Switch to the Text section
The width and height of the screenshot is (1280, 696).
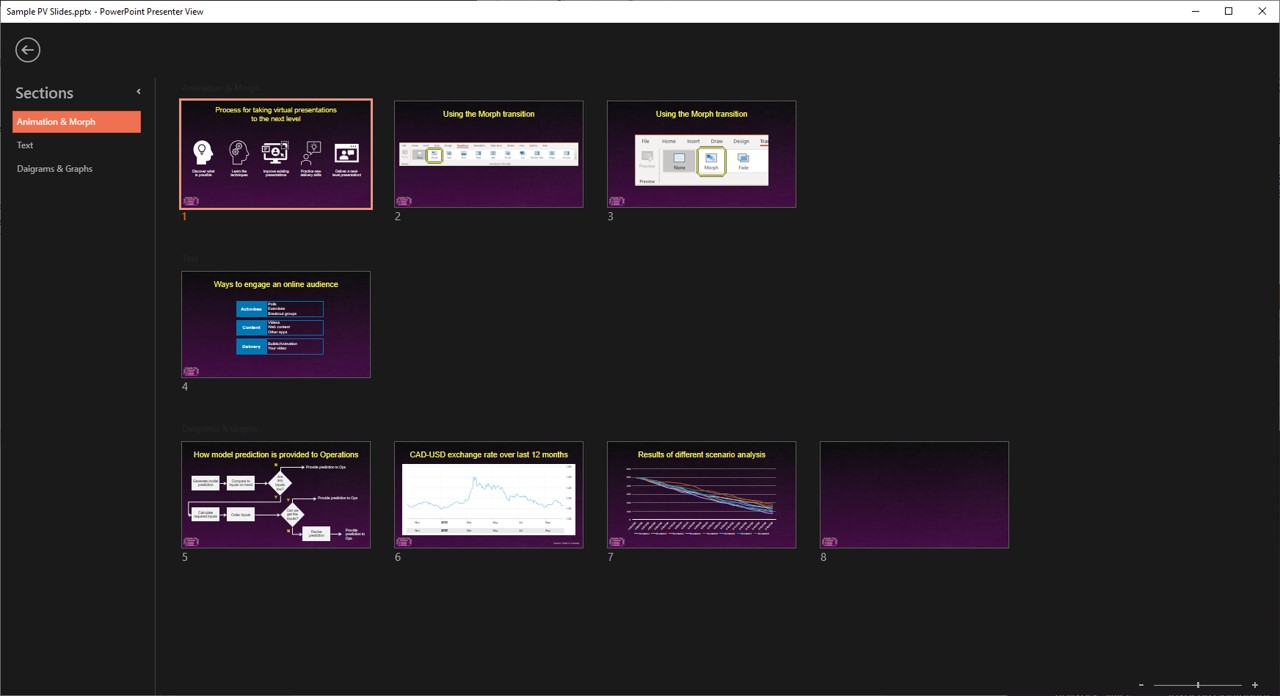[25, 145]
